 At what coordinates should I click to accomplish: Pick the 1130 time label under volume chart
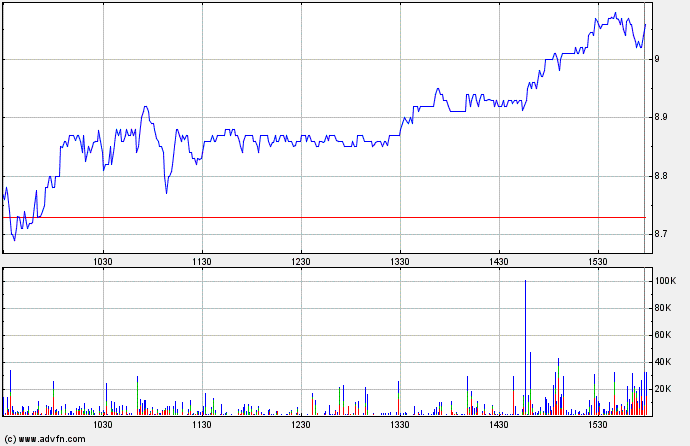pos(202,425)
